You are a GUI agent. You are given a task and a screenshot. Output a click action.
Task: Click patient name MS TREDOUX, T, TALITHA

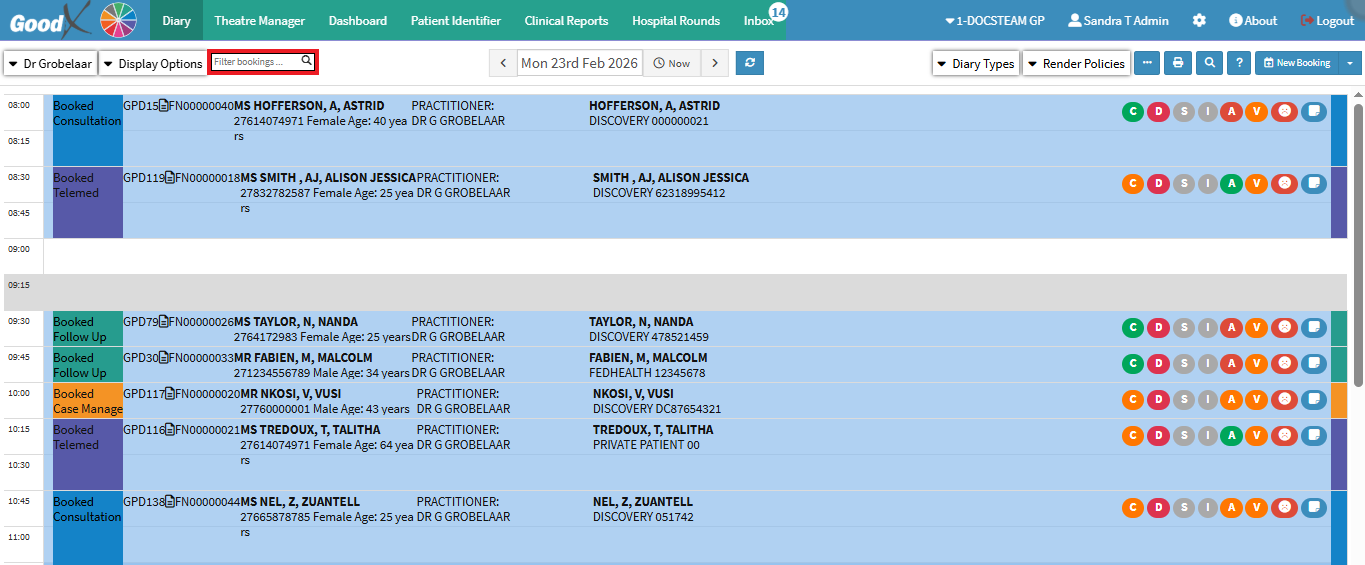click(310, 430)
